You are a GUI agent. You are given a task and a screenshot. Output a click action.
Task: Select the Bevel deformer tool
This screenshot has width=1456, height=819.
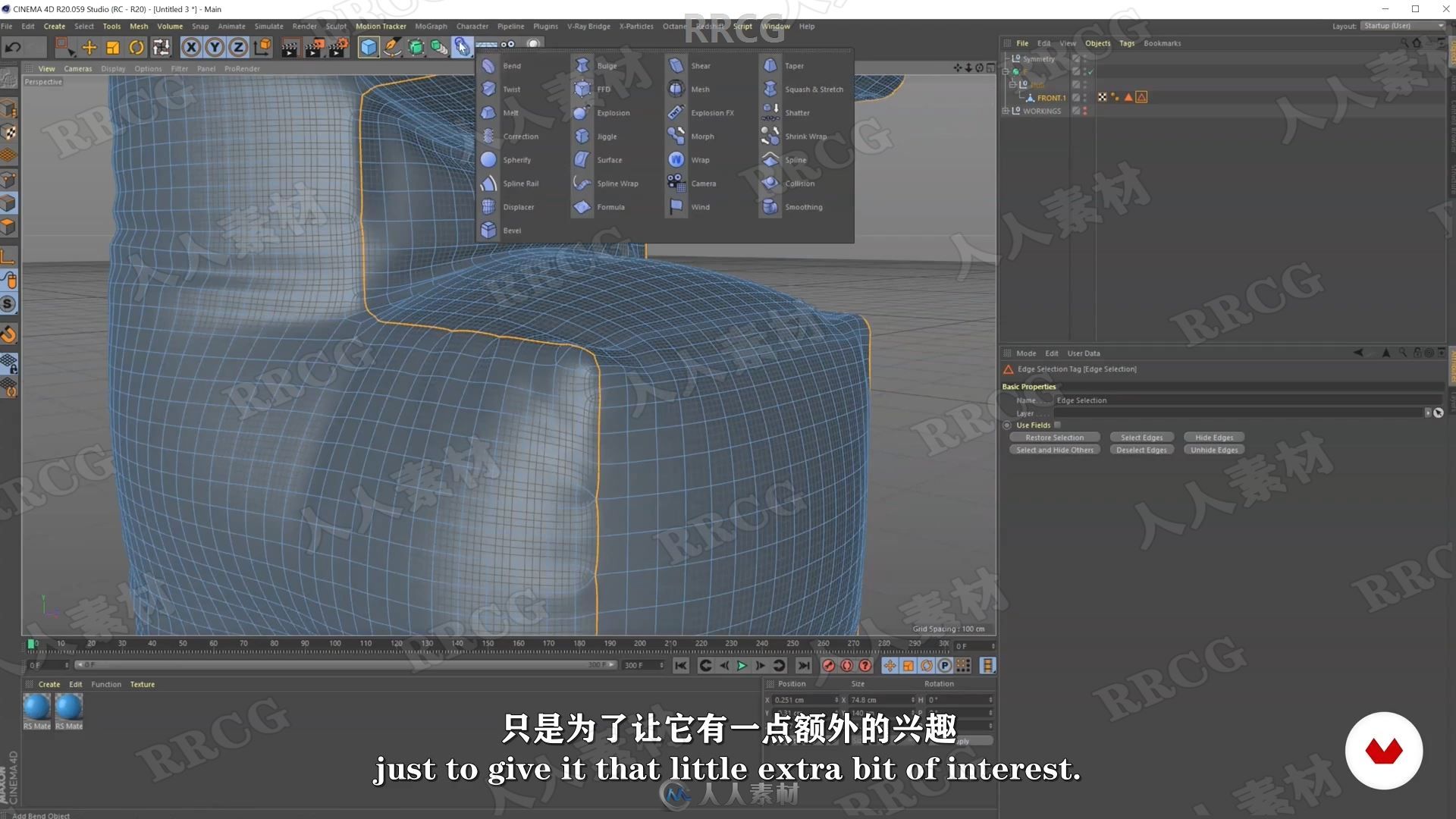(511, 229)
